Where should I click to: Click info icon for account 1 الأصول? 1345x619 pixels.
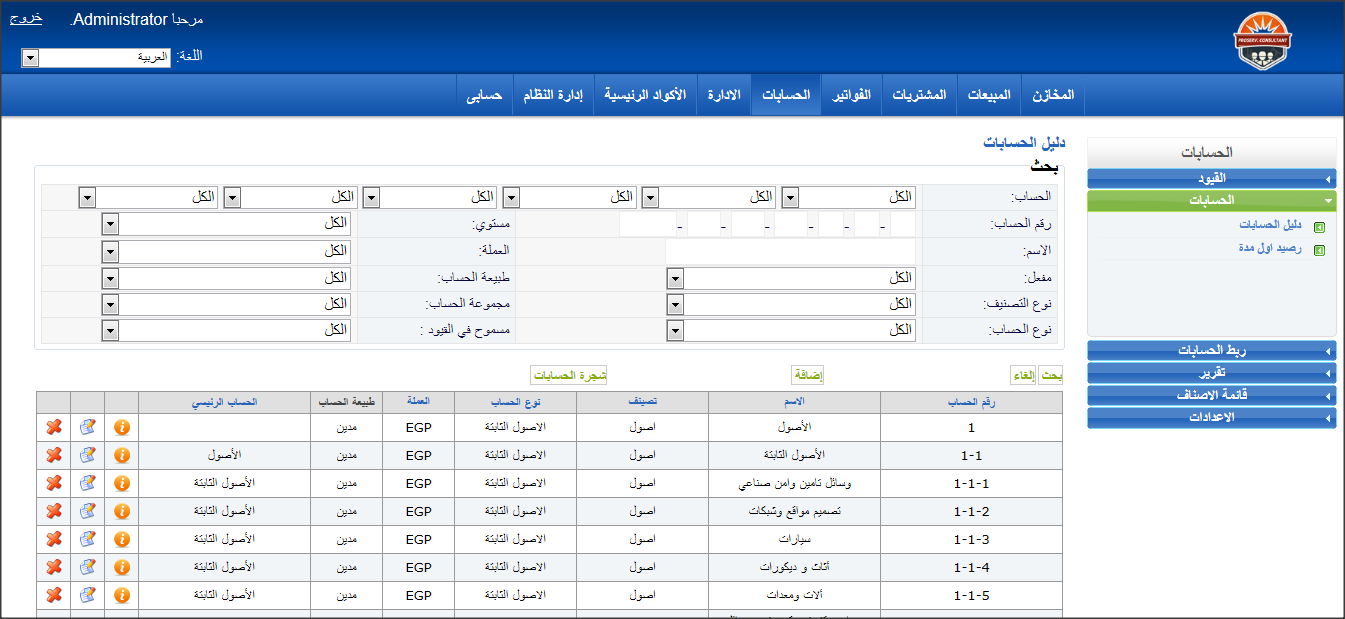(121, 427)
